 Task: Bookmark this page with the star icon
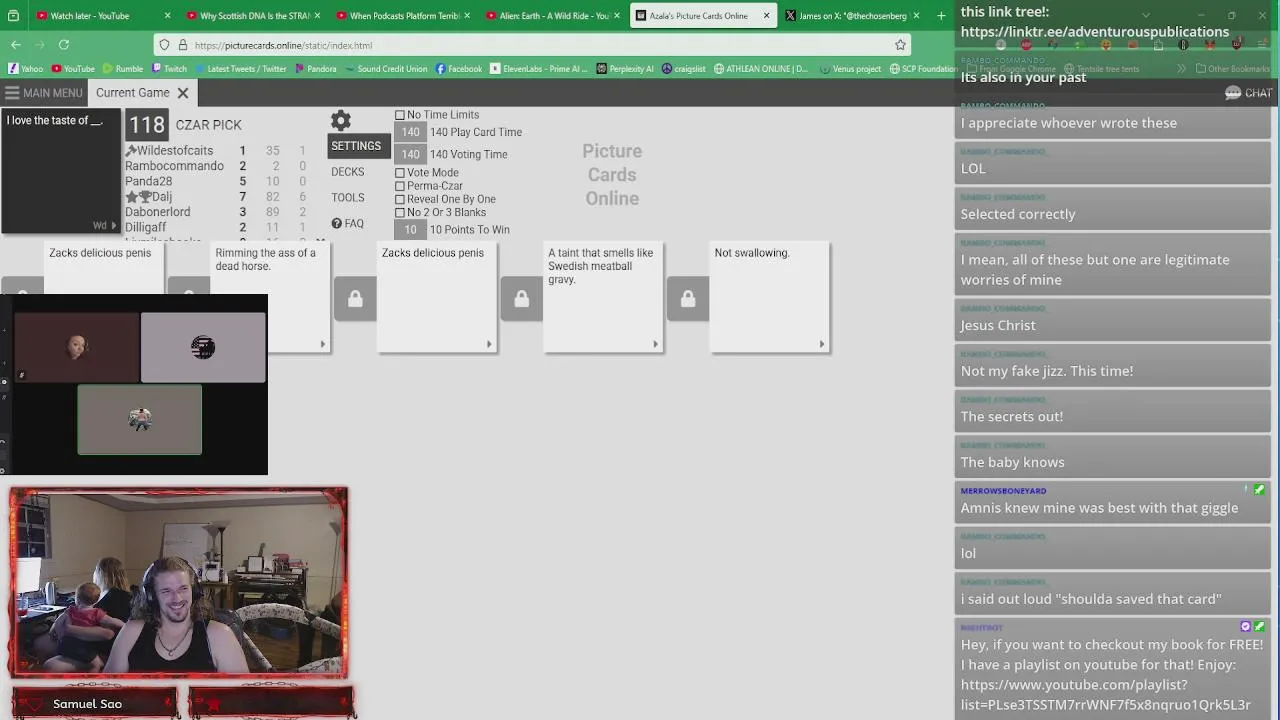(900, 45)
